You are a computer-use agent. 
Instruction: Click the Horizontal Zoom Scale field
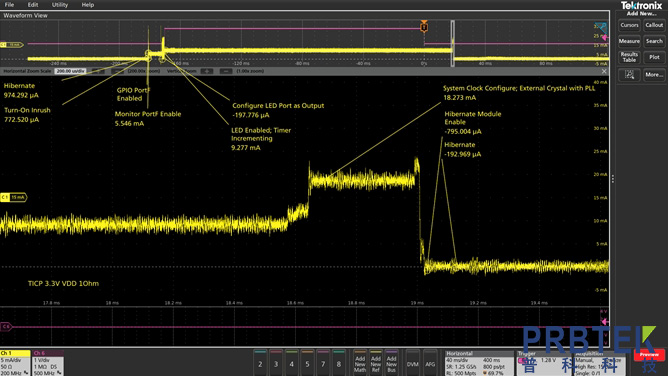(70, 71)
